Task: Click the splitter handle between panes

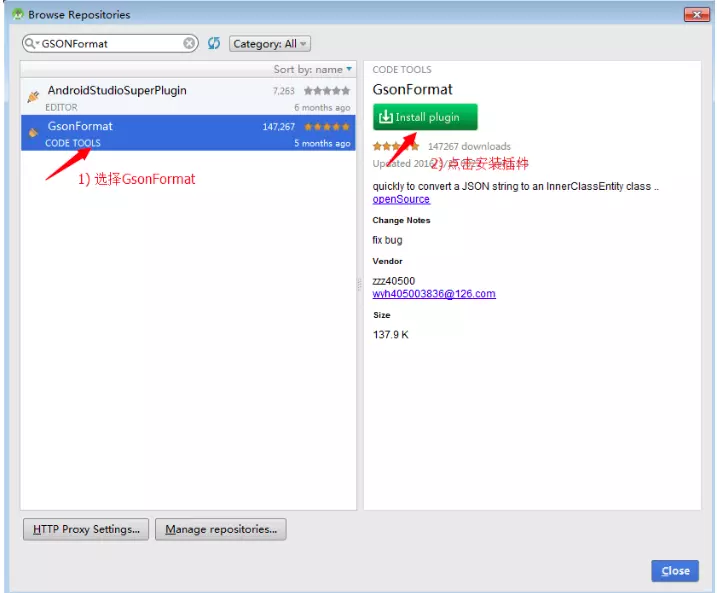Action: (359, 284)
